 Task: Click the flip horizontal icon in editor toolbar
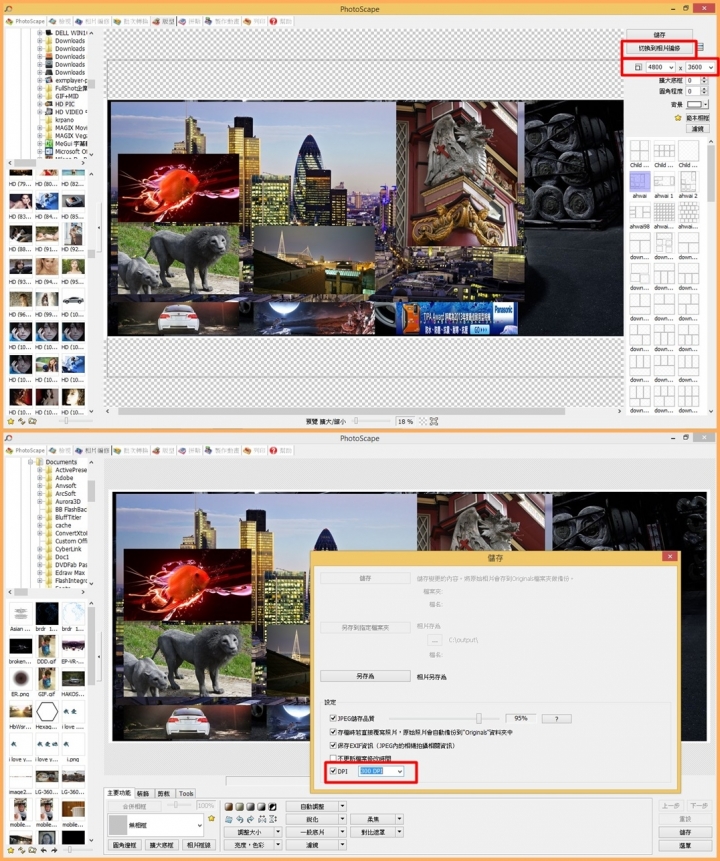click(261, 819)
